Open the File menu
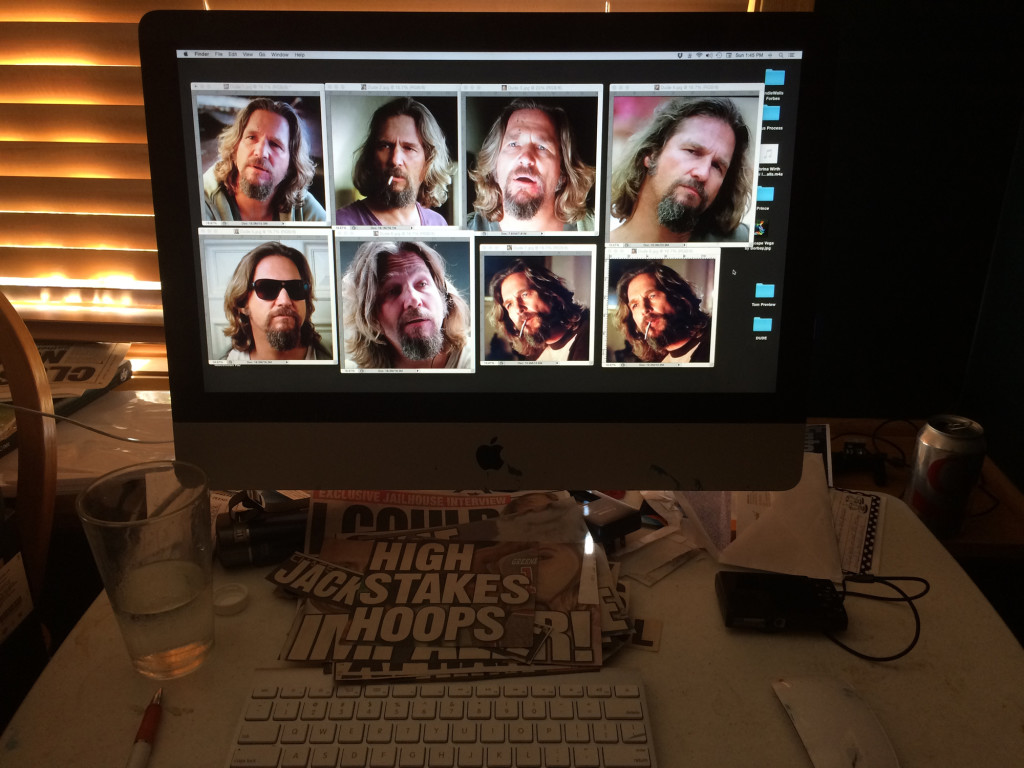1024x768 pixels. click(218, 54)
